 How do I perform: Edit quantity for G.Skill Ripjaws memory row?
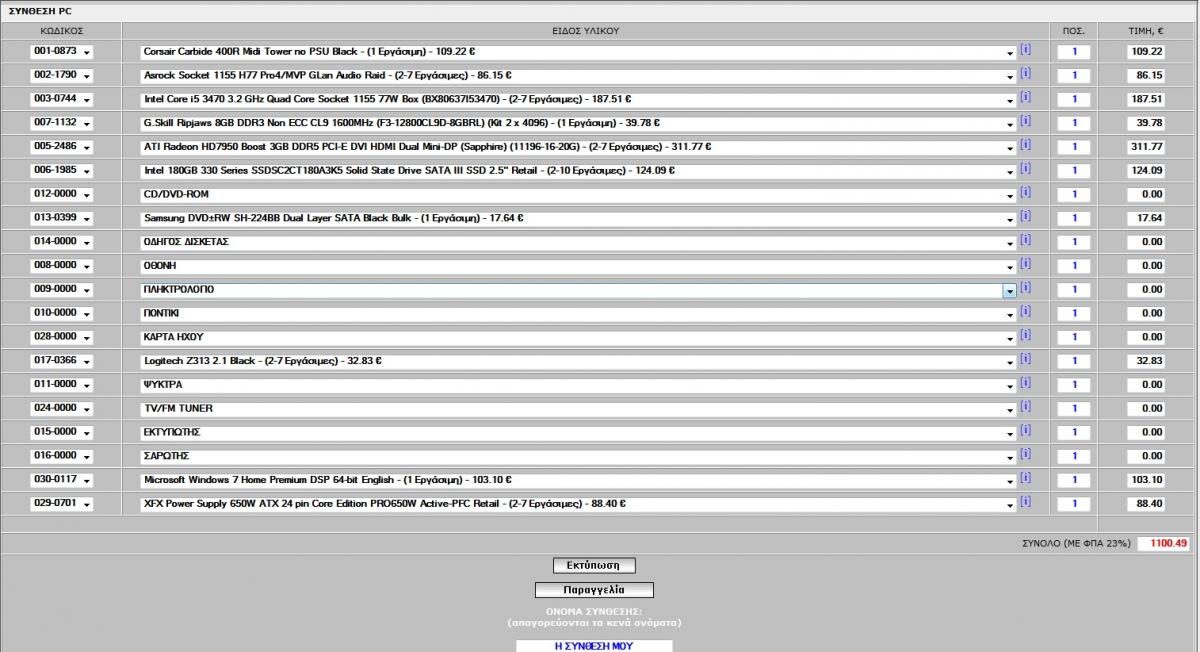[1074, 123]
